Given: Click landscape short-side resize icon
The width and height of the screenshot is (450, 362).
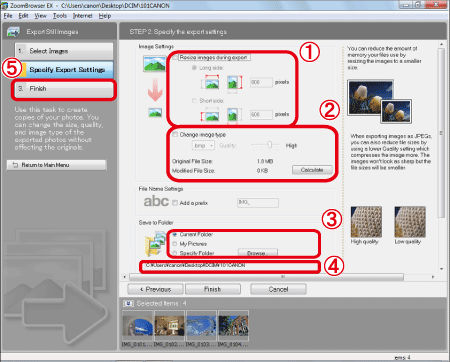Looking at the screenshot, I should [211, 115].
